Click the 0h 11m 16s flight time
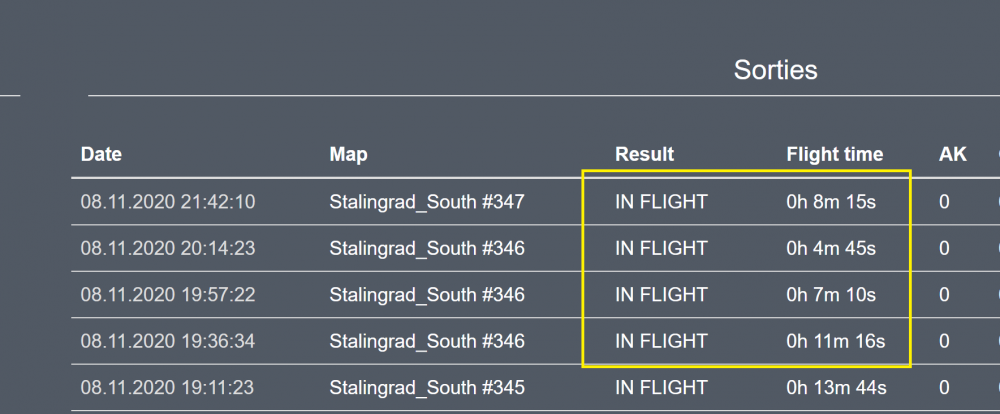The height and width of the screenshot is (414, 1000). coord(835,341)
